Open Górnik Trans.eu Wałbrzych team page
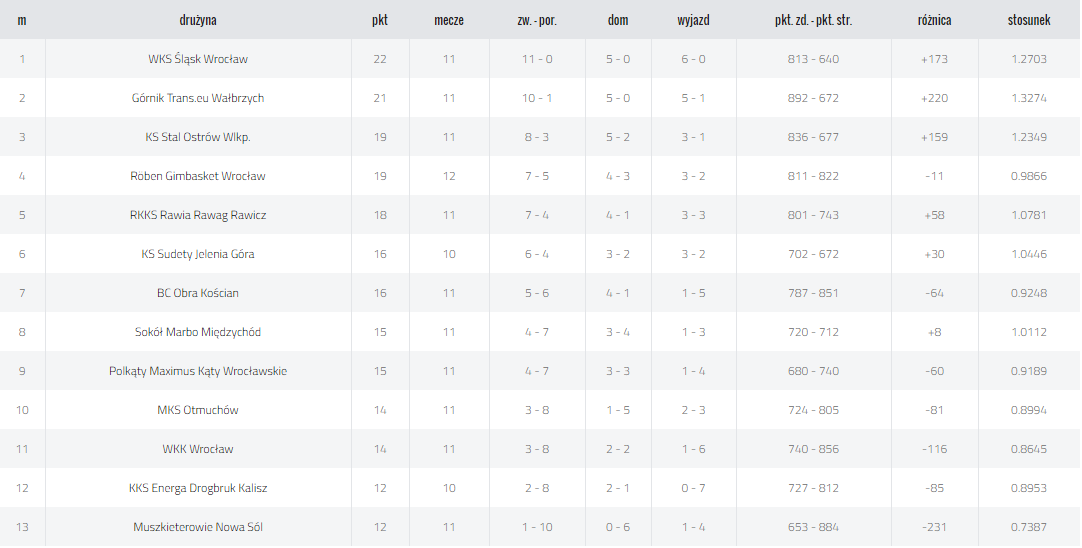The height and width of the screenshot is (548, 1082). click(x=198, y=98)
